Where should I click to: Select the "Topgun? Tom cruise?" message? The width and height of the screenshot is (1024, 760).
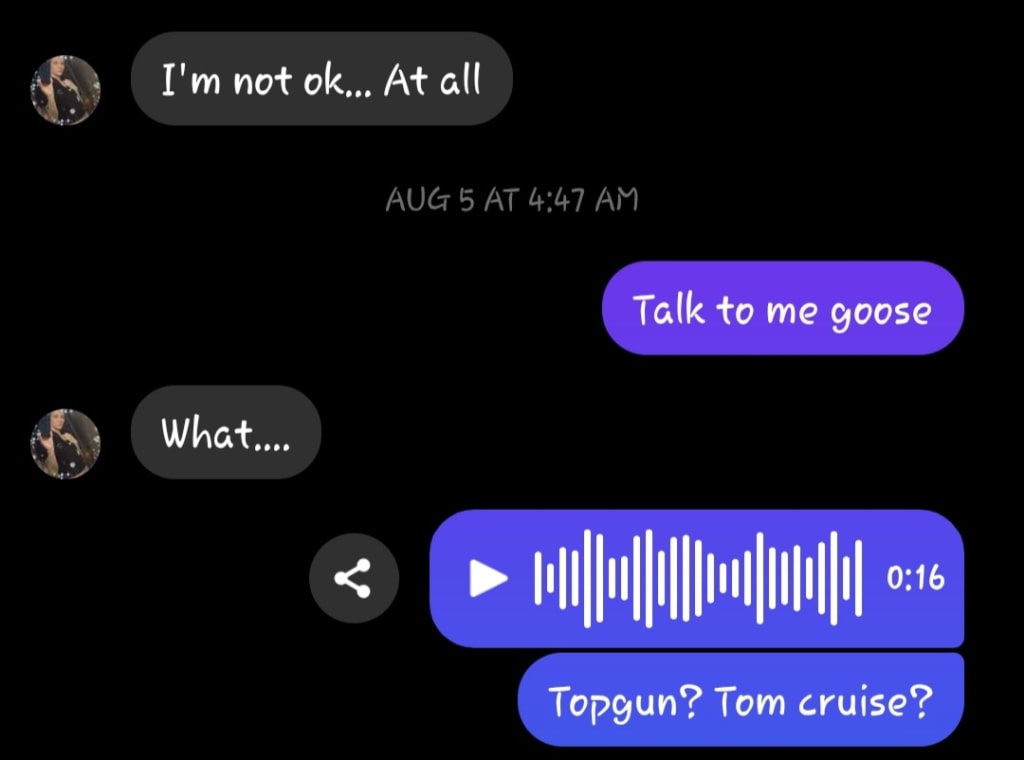pos(741,699)
